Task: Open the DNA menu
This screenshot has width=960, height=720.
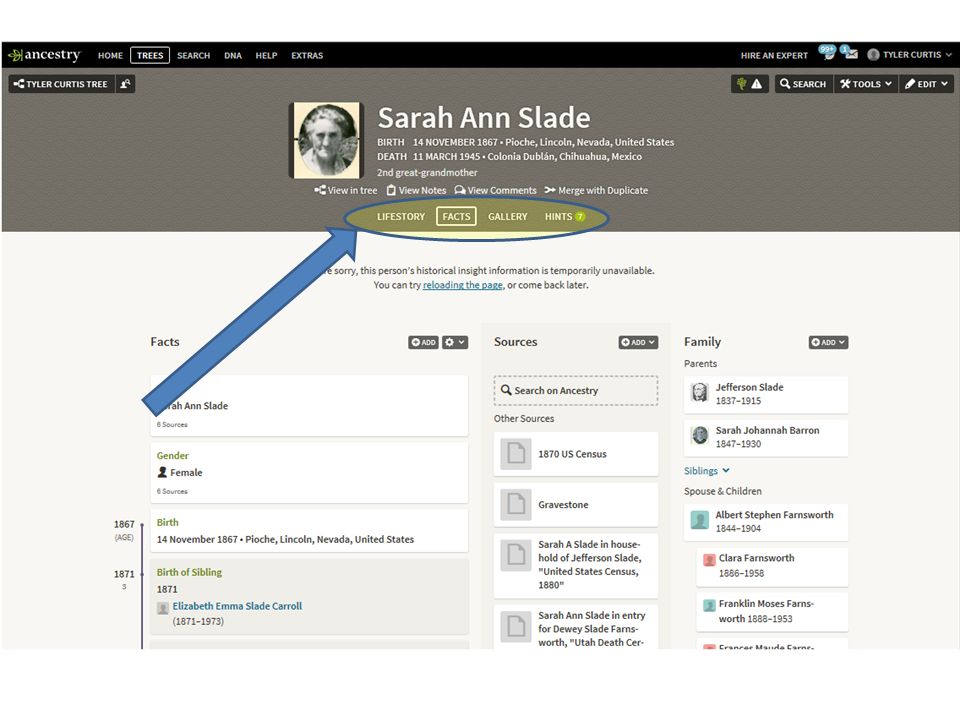Action: tap(233, 55)
